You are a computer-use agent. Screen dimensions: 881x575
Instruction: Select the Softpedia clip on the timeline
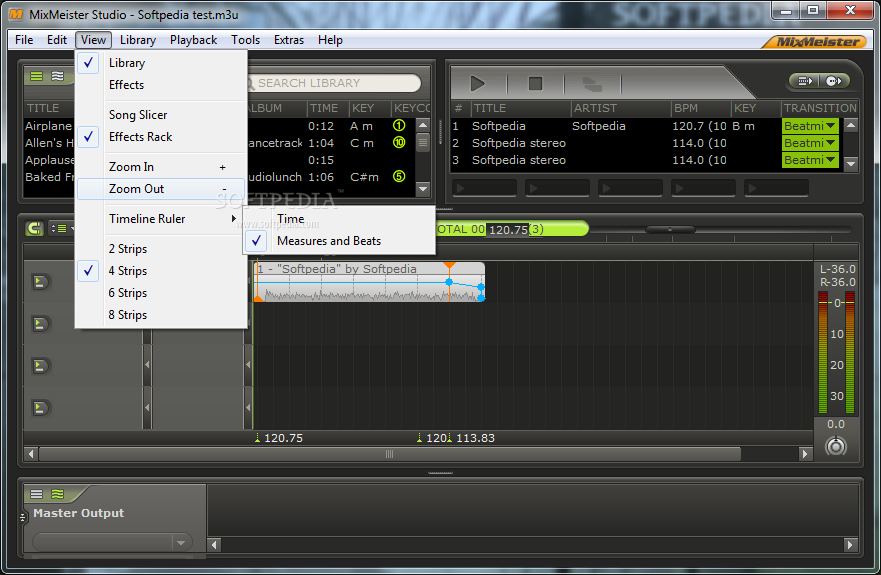(370, 282)
